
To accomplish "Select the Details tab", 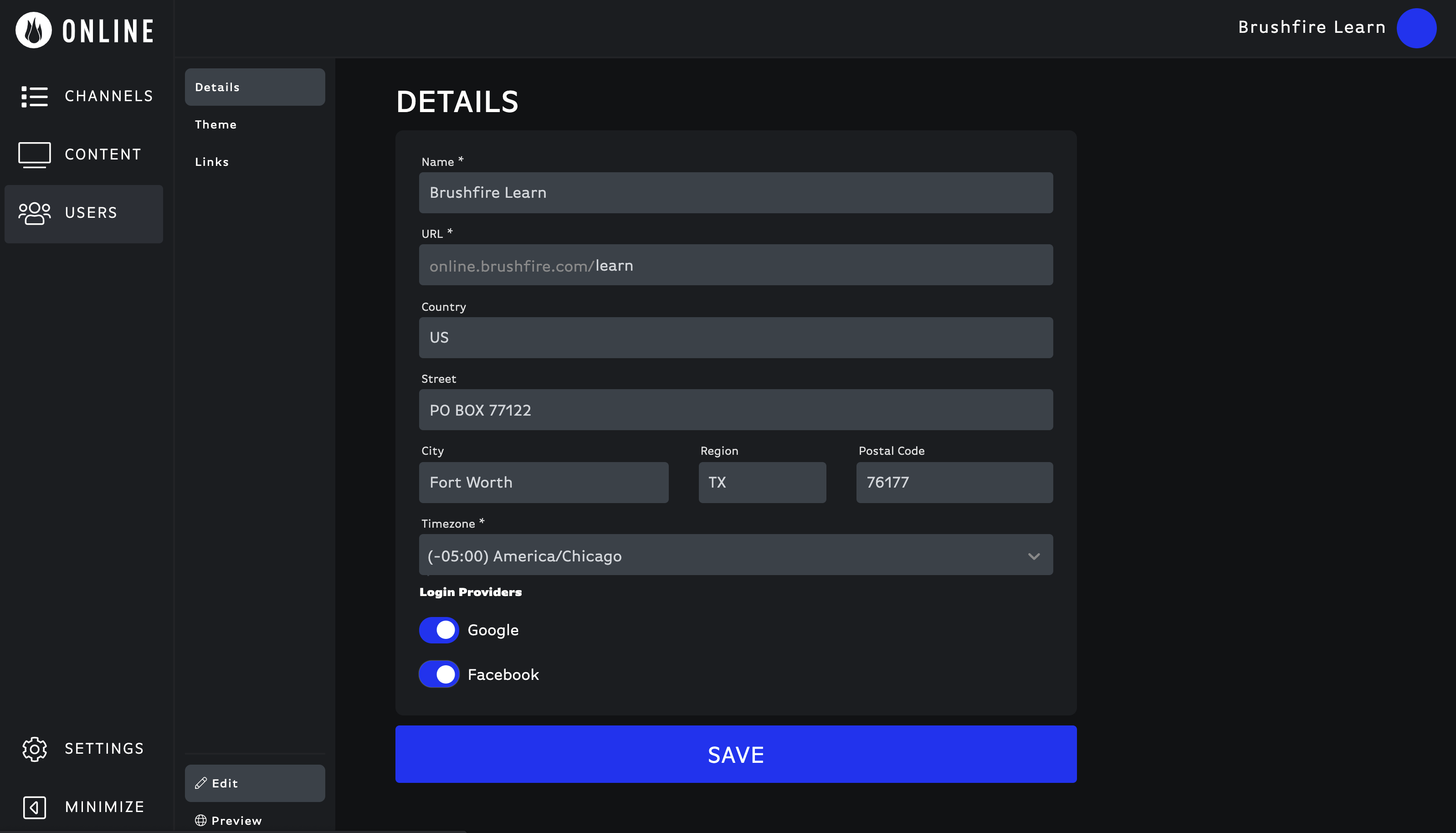I will (217, 87).
